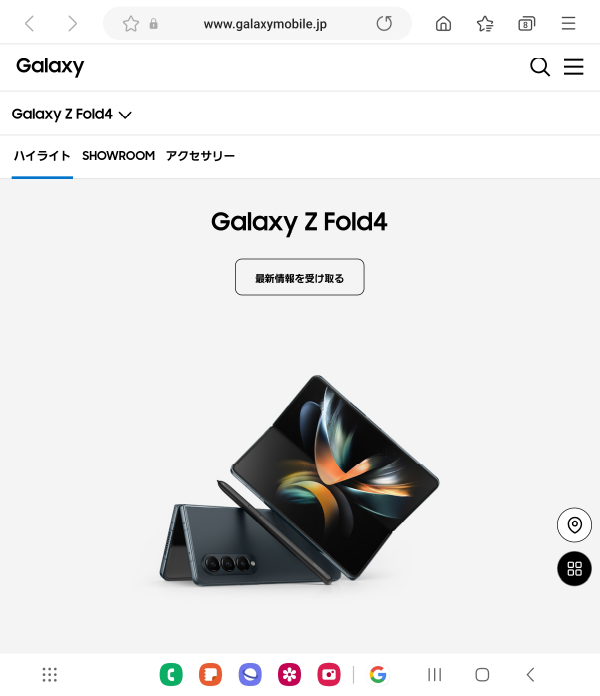Open the アクセサリー tab
This screenshot has height=696, width=600.
point(200,156)
